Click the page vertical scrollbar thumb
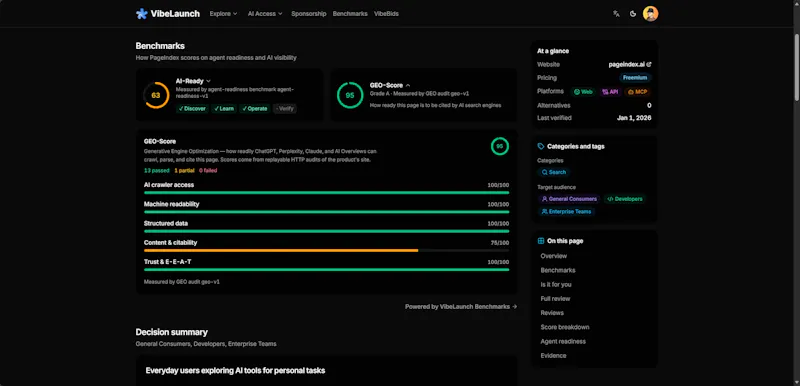Viewport: 800px width, 386px height. (796, 67)
